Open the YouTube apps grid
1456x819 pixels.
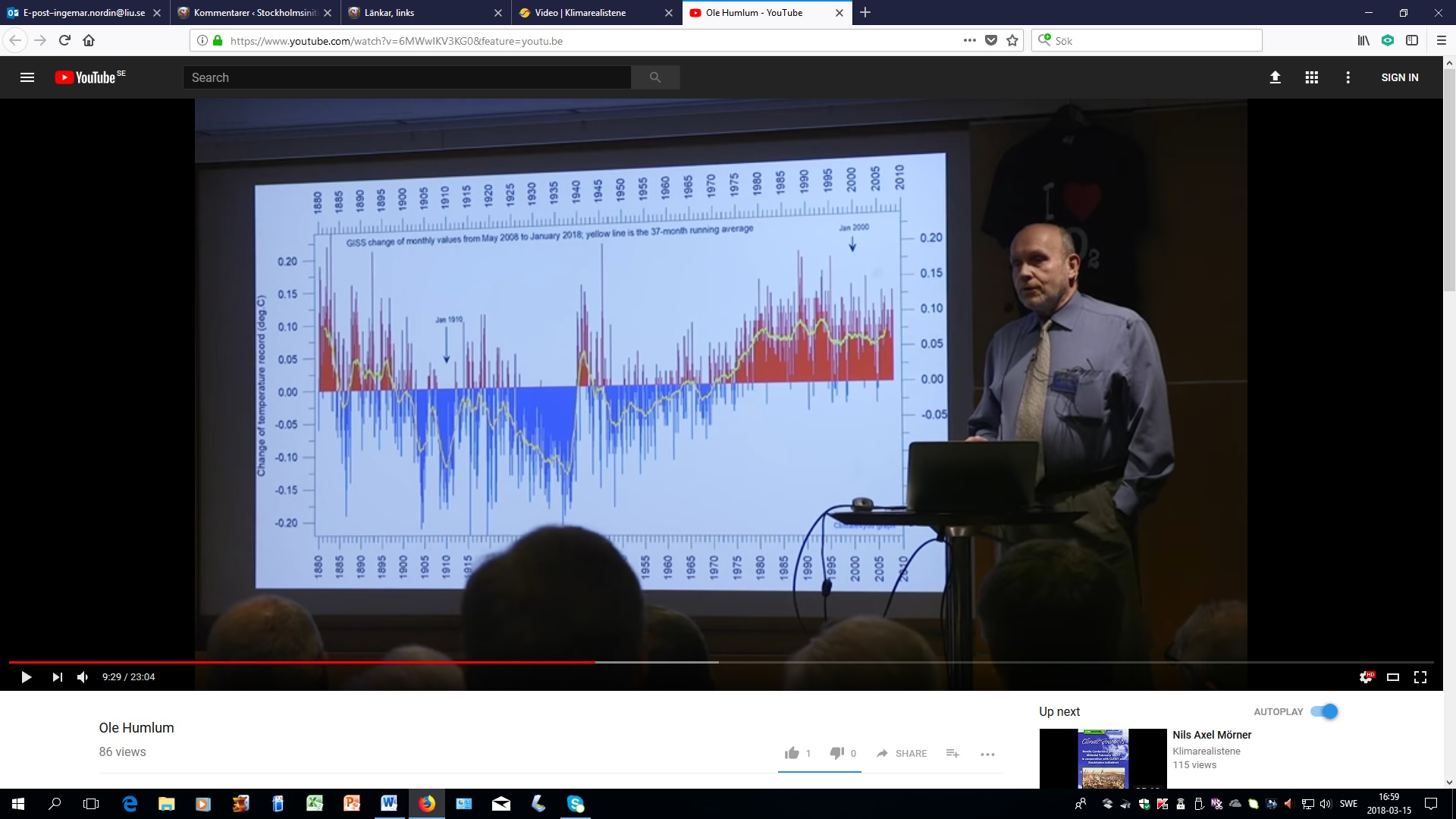(1312, 77)
